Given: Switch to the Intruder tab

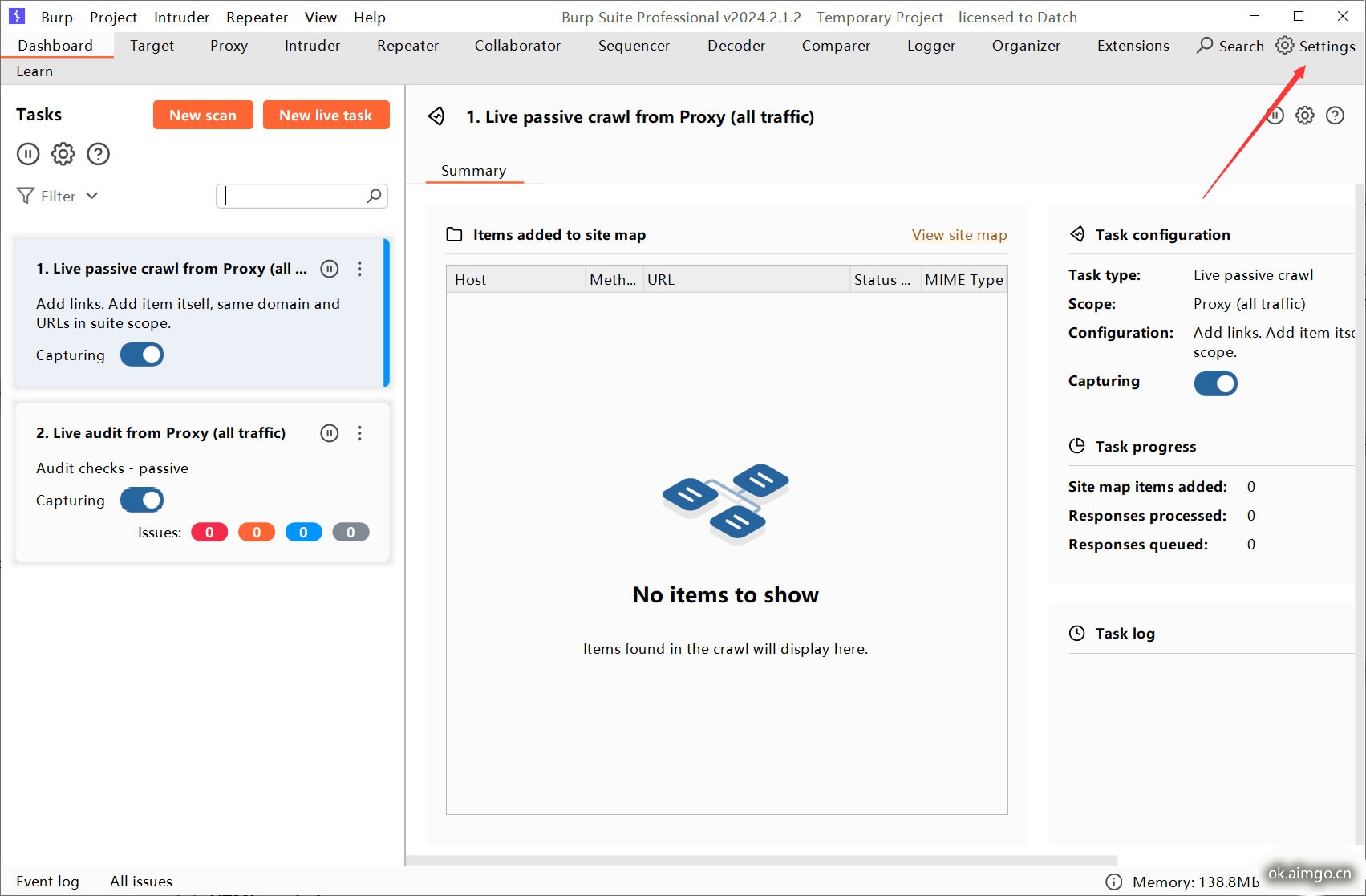Looking at the screenshot, I should 312,46.
